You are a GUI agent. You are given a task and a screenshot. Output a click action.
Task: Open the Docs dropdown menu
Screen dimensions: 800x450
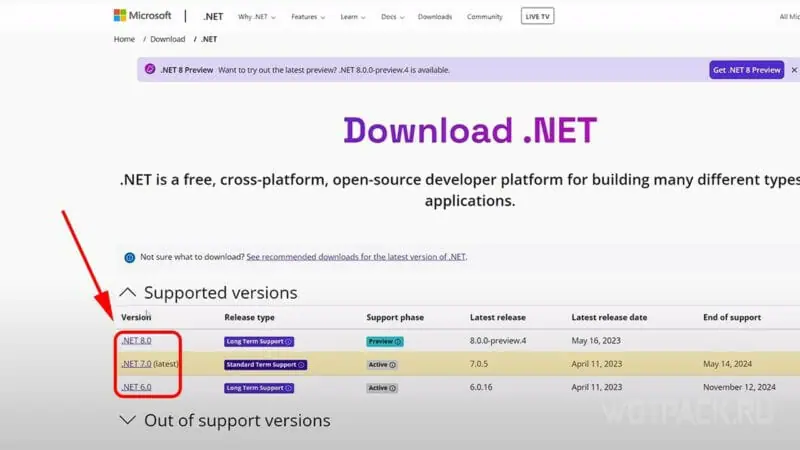tap(392, 17)
